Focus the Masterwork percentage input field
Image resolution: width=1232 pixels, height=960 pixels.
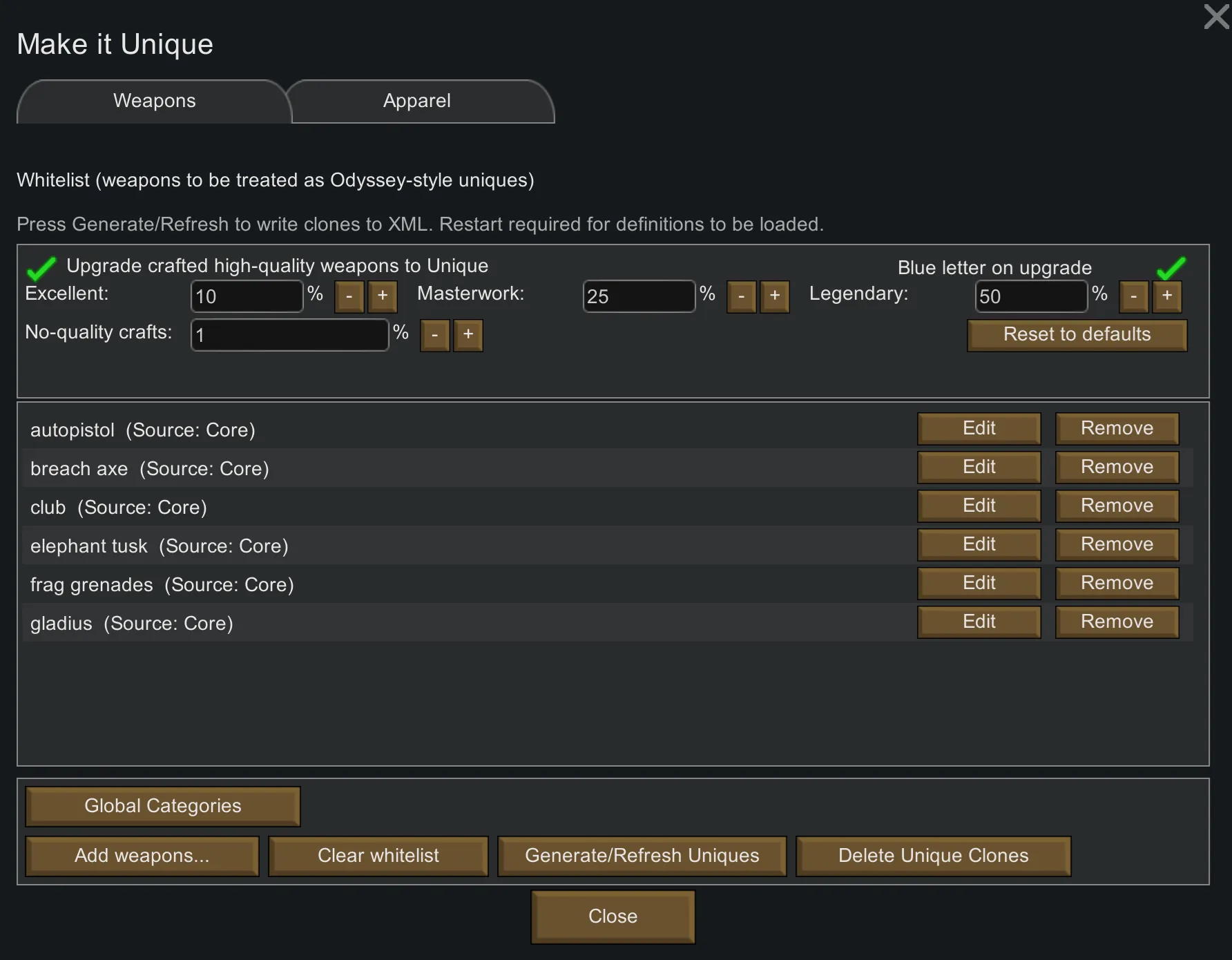(638, 296)
